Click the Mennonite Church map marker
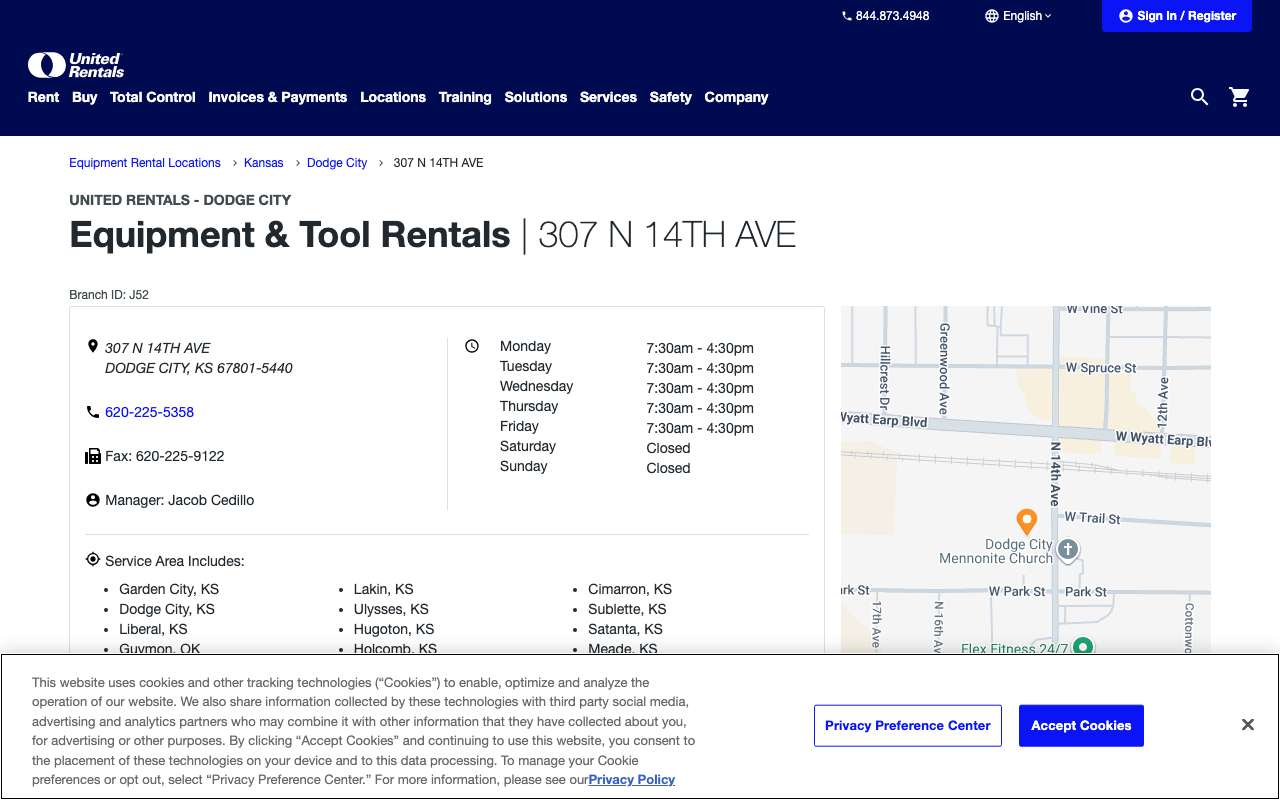 point(1068,549)
